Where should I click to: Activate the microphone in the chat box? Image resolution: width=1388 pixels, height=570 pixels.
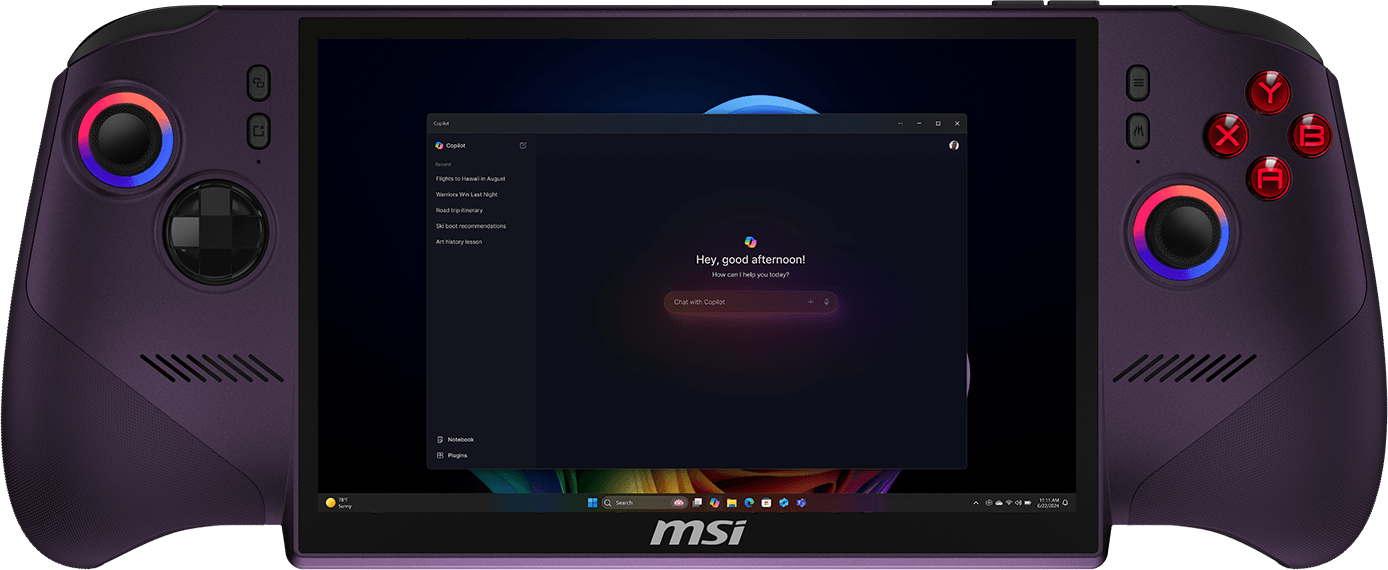pyautogui.click(x=826, y=302)
